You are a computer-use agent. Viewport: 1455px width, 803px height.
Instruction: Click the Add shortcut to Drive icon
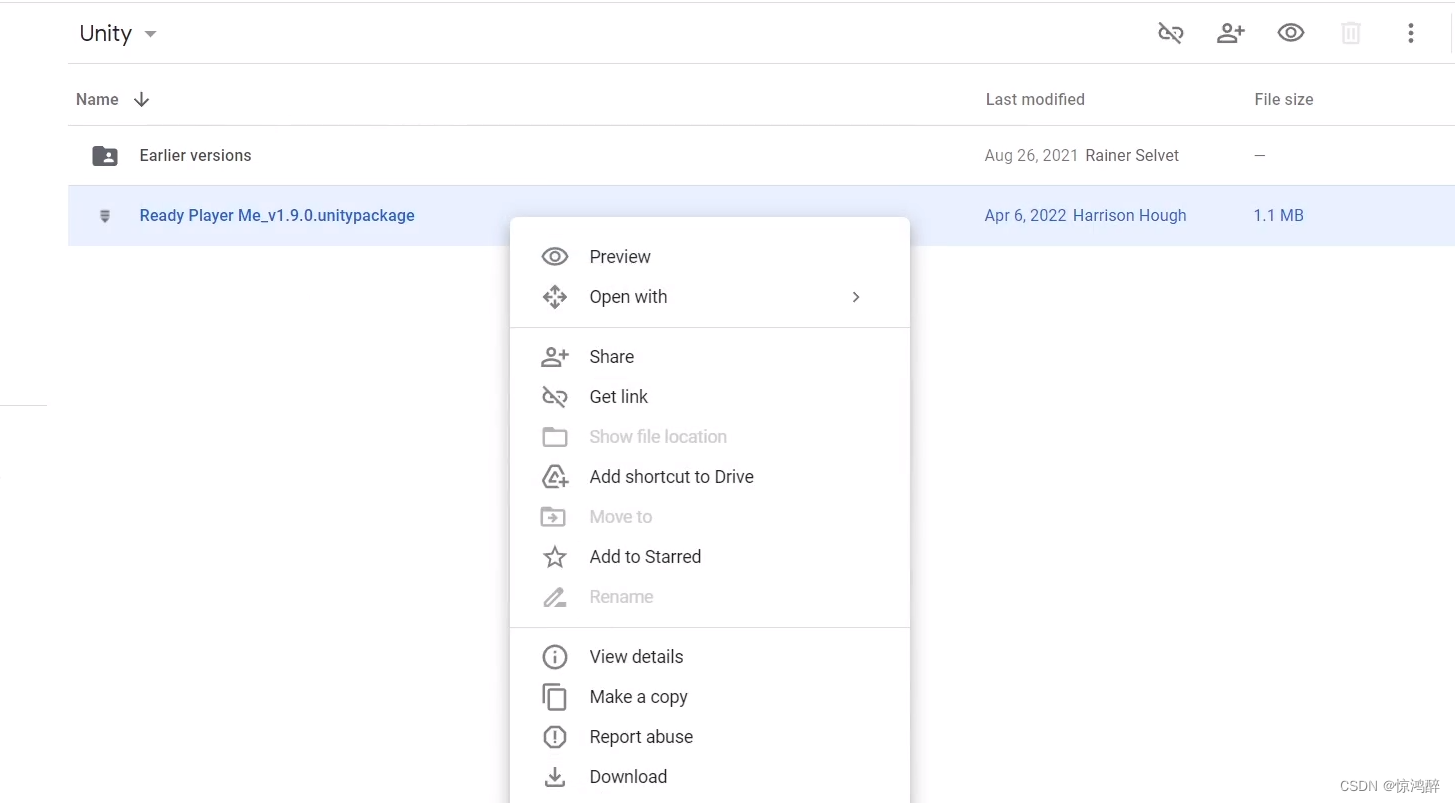click(555, 477)
